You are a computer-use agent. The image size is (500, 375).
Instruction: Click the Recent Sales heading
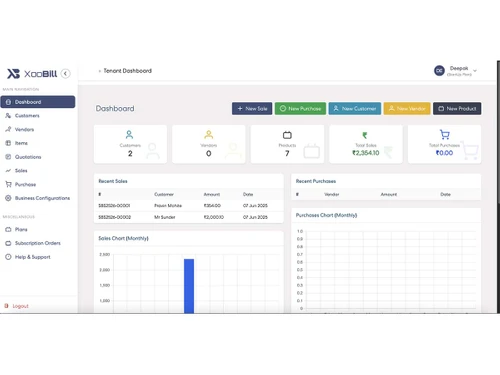click(113, 181)
